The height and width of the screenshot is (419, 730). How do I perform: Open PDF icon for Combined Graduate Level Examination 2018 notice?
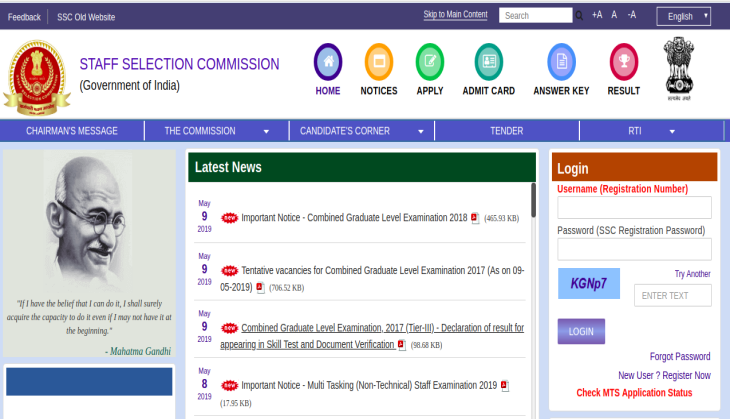475,218
